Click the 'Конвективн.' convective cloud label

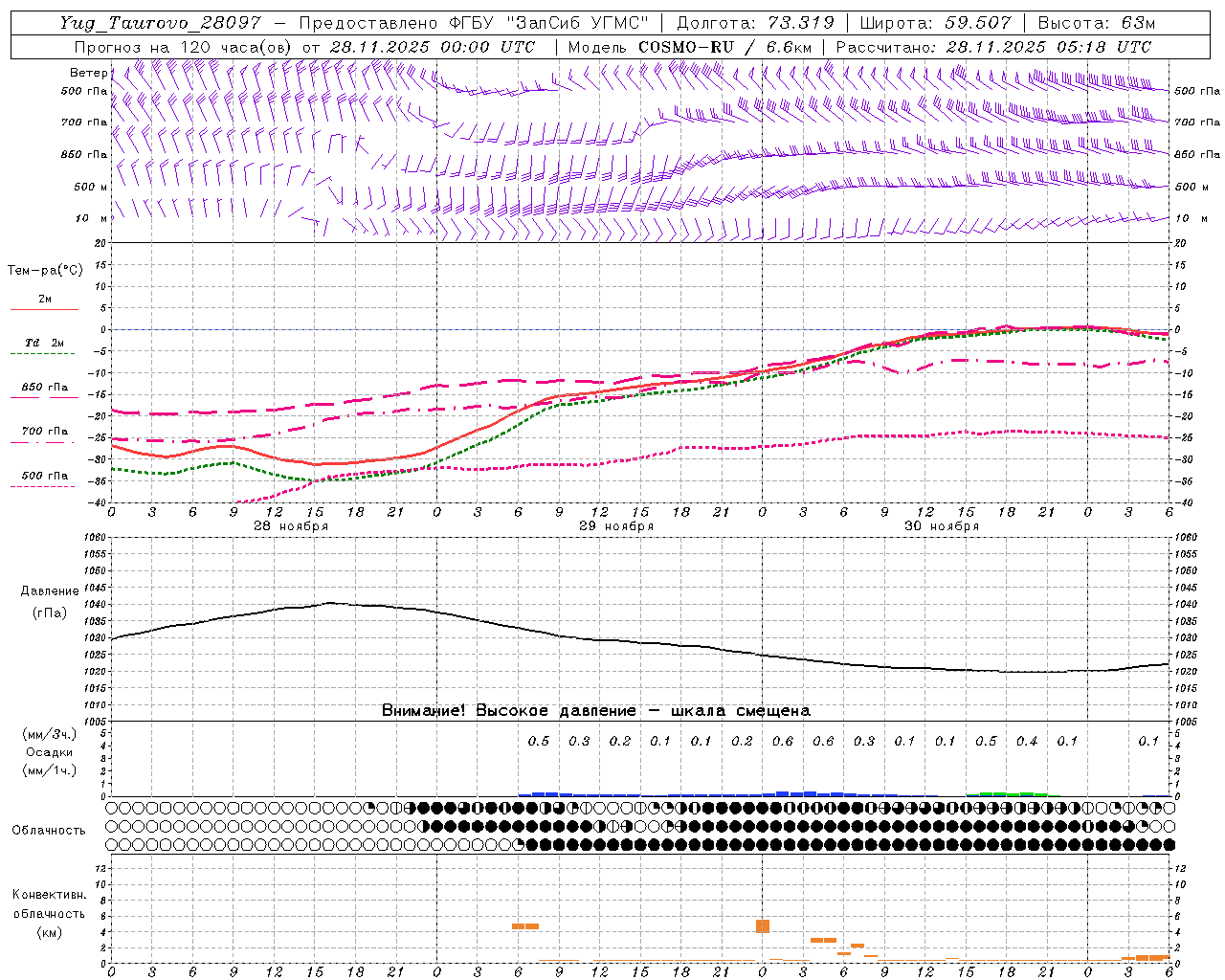coord(49,895)
